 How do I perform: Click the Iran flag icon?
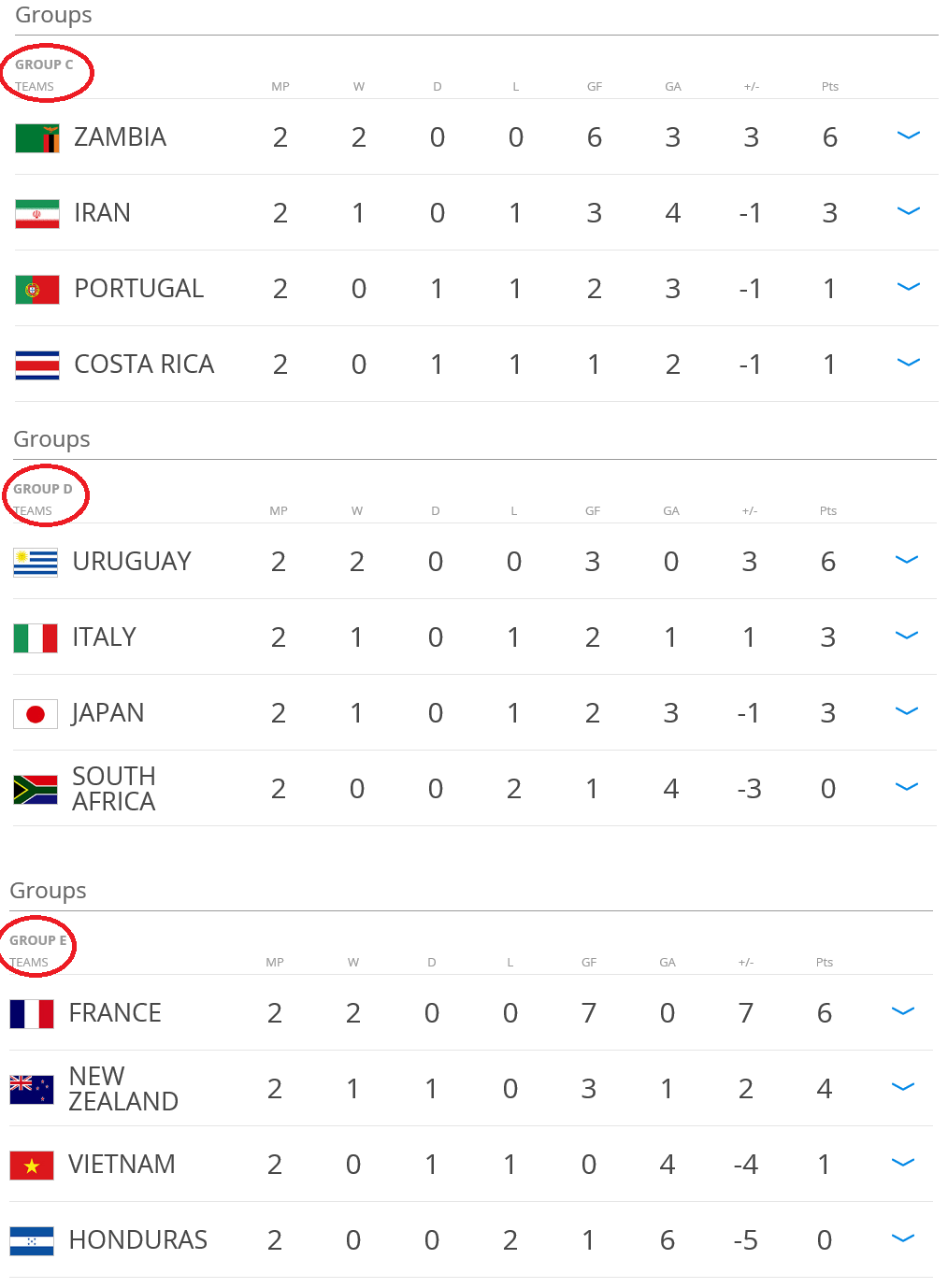tap(37, 214)
